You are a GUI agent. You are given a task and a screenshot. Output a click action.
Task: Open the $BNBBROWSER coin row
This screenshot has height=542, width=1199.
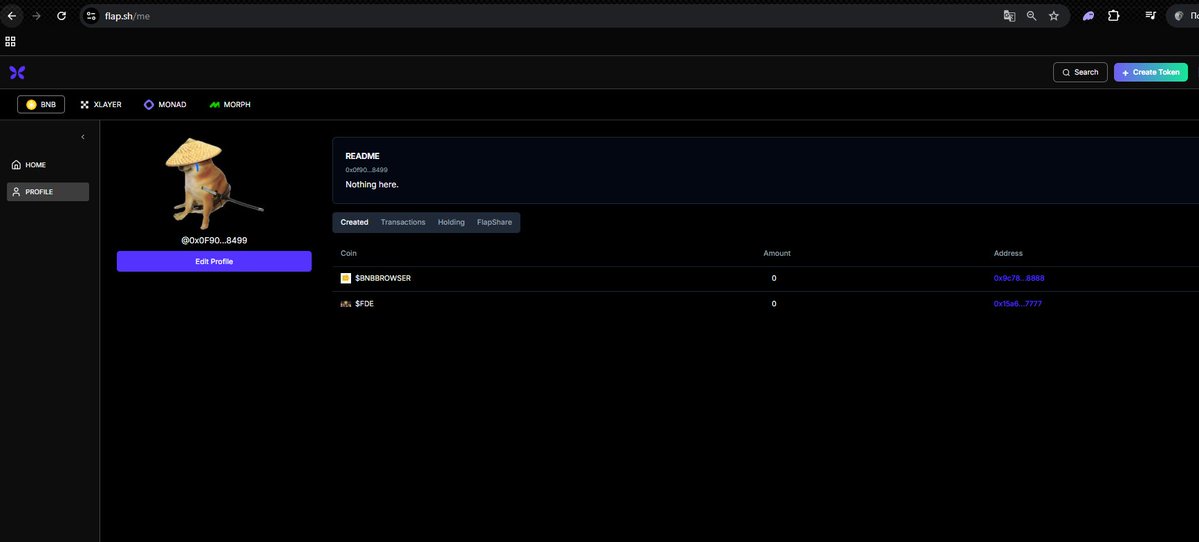pyautogui.click(x=765, y=278)
